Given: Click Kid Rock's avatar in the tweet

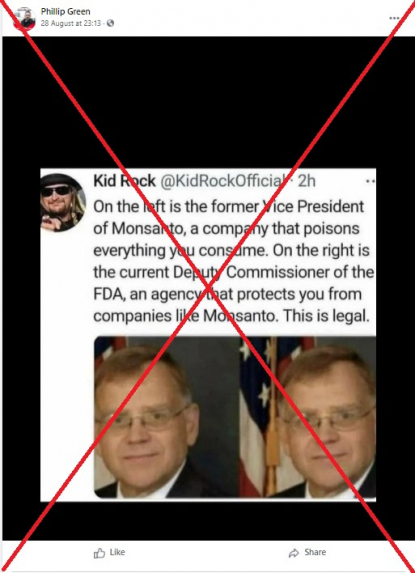Looking at the screenshot, I should (63, 202).
